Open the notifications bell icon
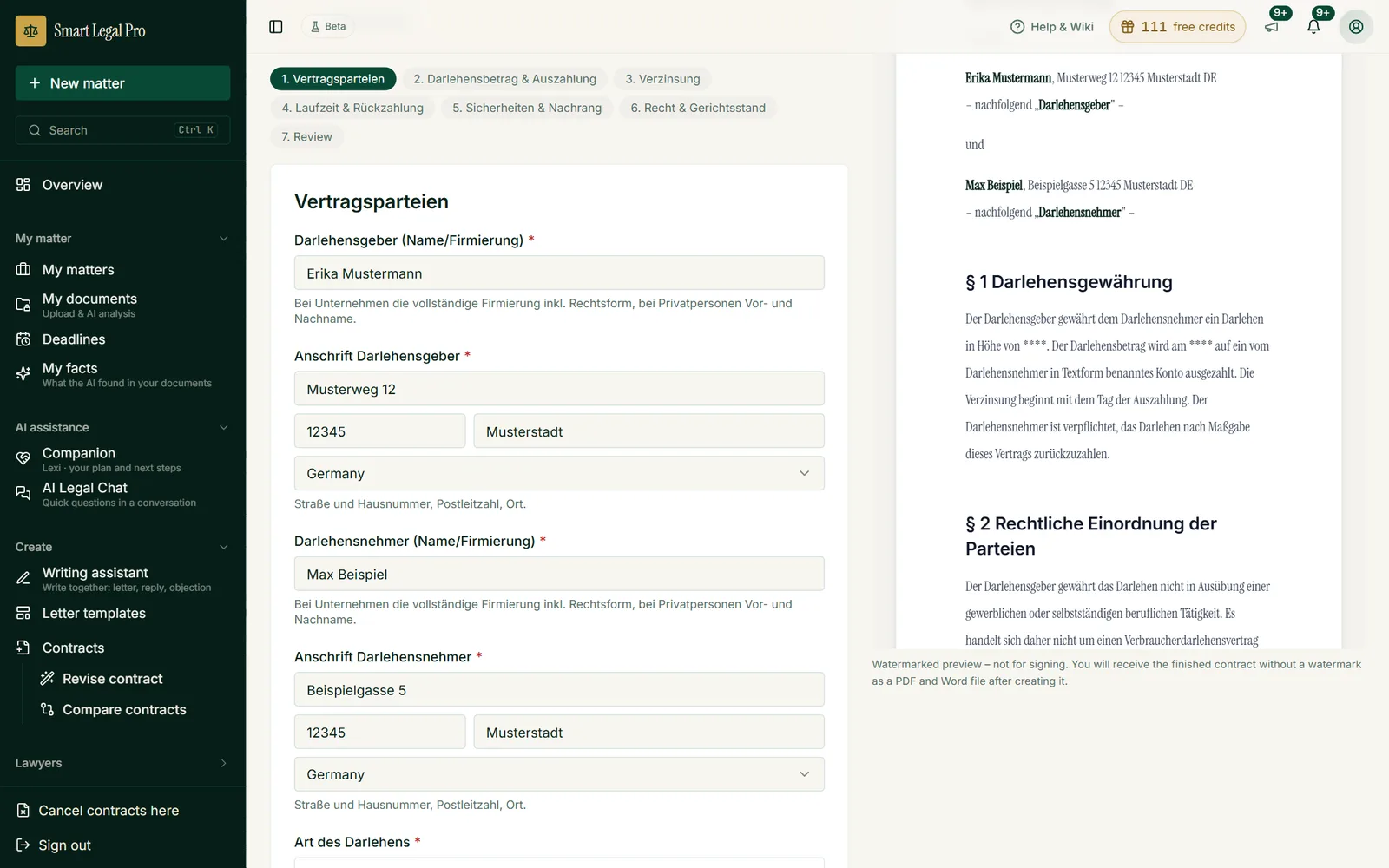The height and width of the screenshot is (868, 1389). (1313, 27)
